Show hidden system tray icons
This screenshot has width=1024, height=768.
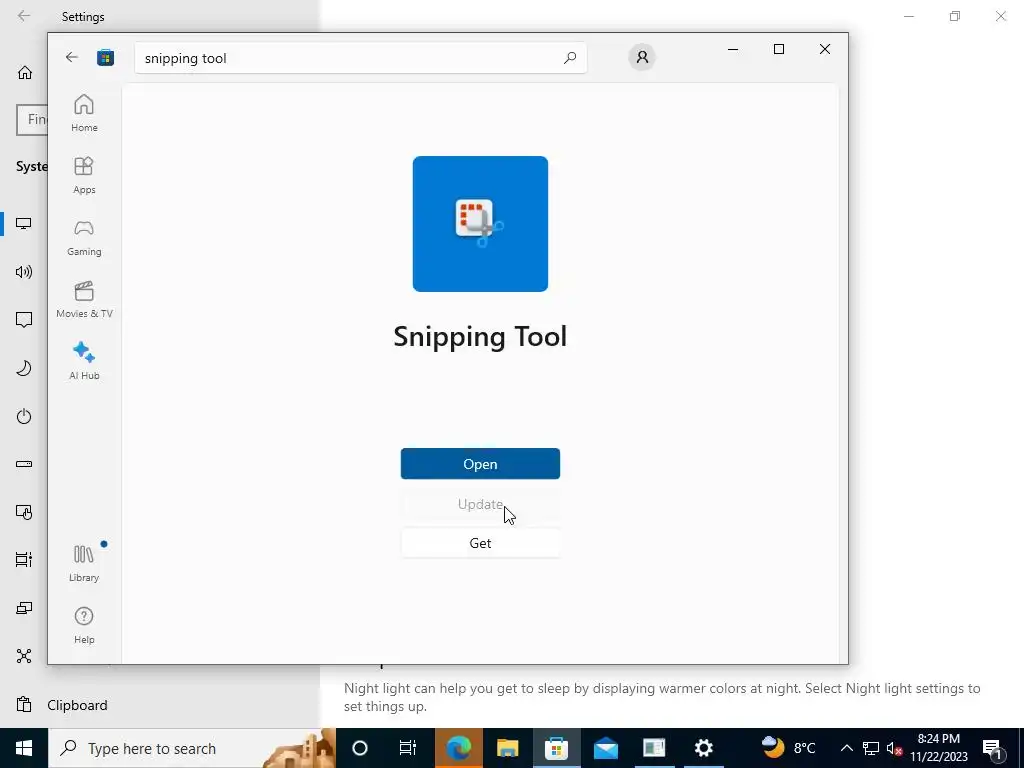click(846, 748)
